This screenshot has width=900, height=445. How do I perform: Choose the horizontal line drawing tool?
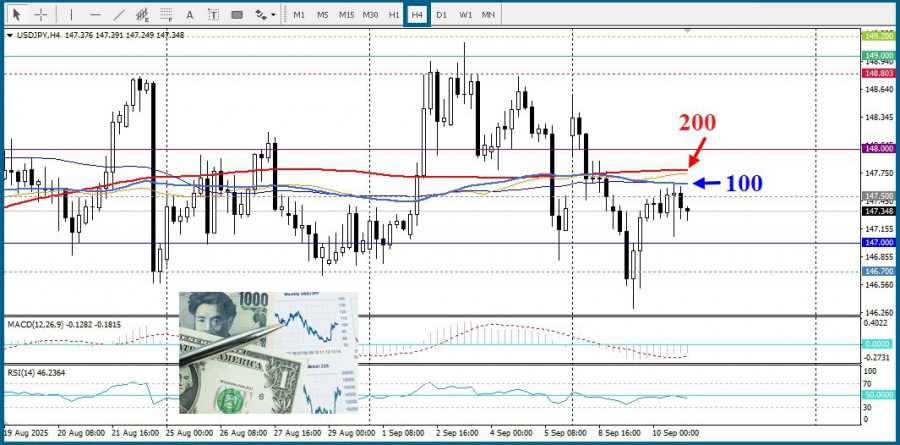pyautogui.click(x=95, y=15)
